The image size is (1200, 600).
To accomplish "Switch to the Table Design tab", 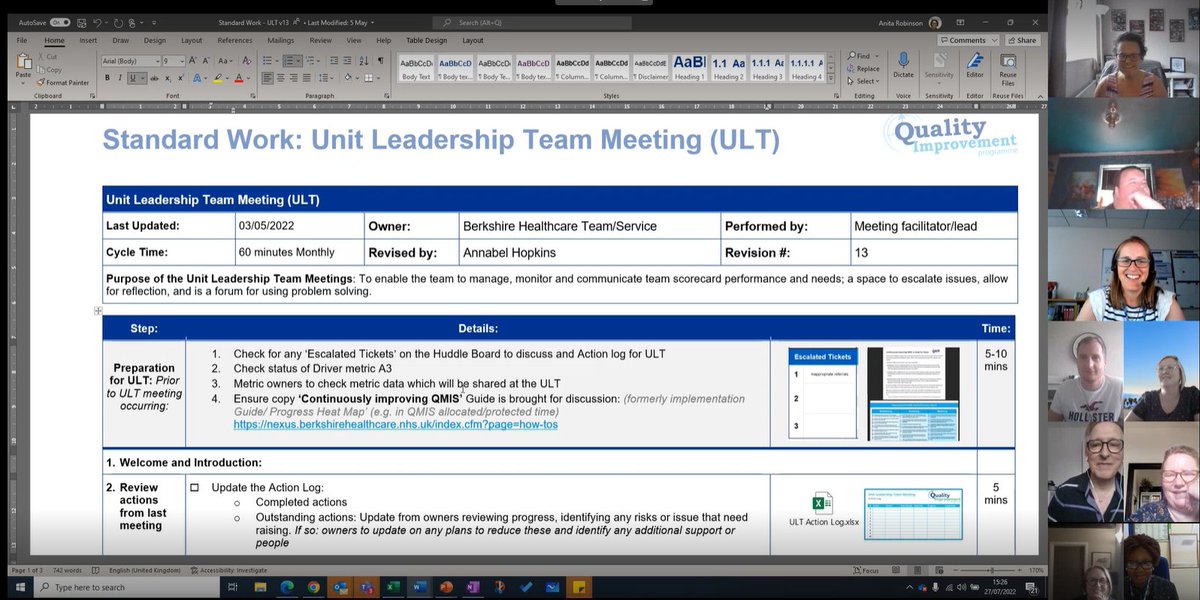I will (425, 41).
